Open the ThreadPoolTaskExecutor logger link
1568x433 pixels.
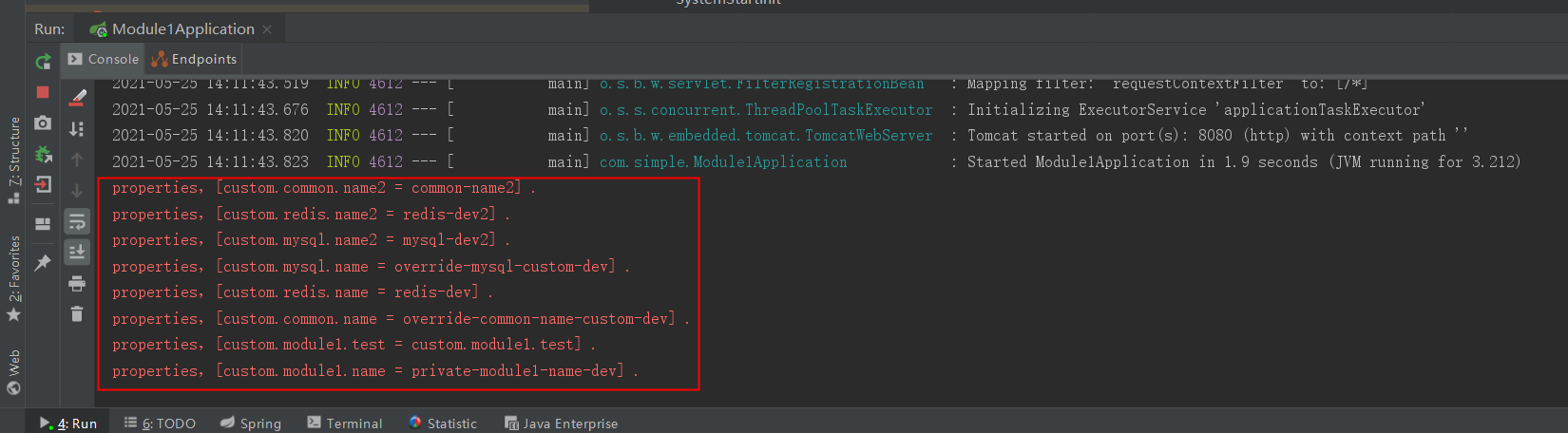pyautogui.click(x=766, y=110)
